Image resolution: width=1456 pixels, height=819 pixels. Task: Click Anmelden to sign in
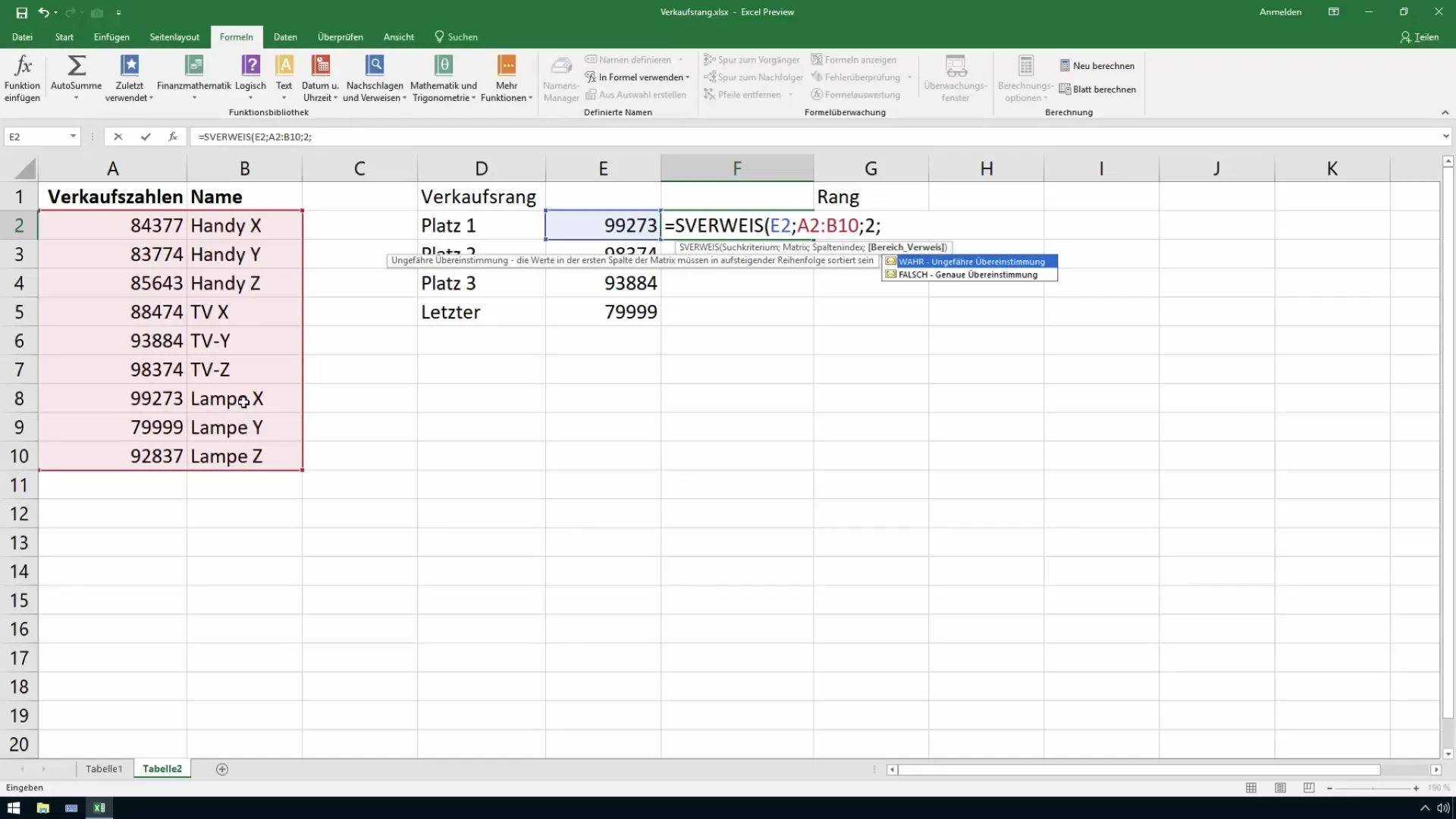click(1280, 12)
